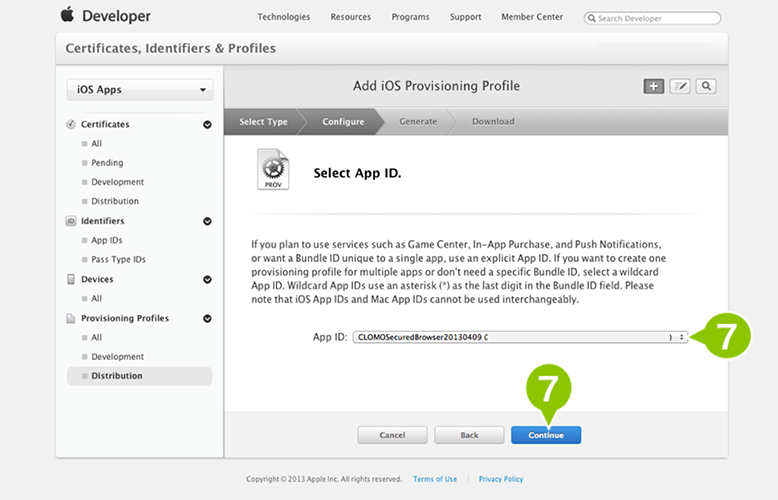The image size is (778, 500).
Task: Click the Devices phone icon
Action: pyautogui.click(x=71, y=279)
